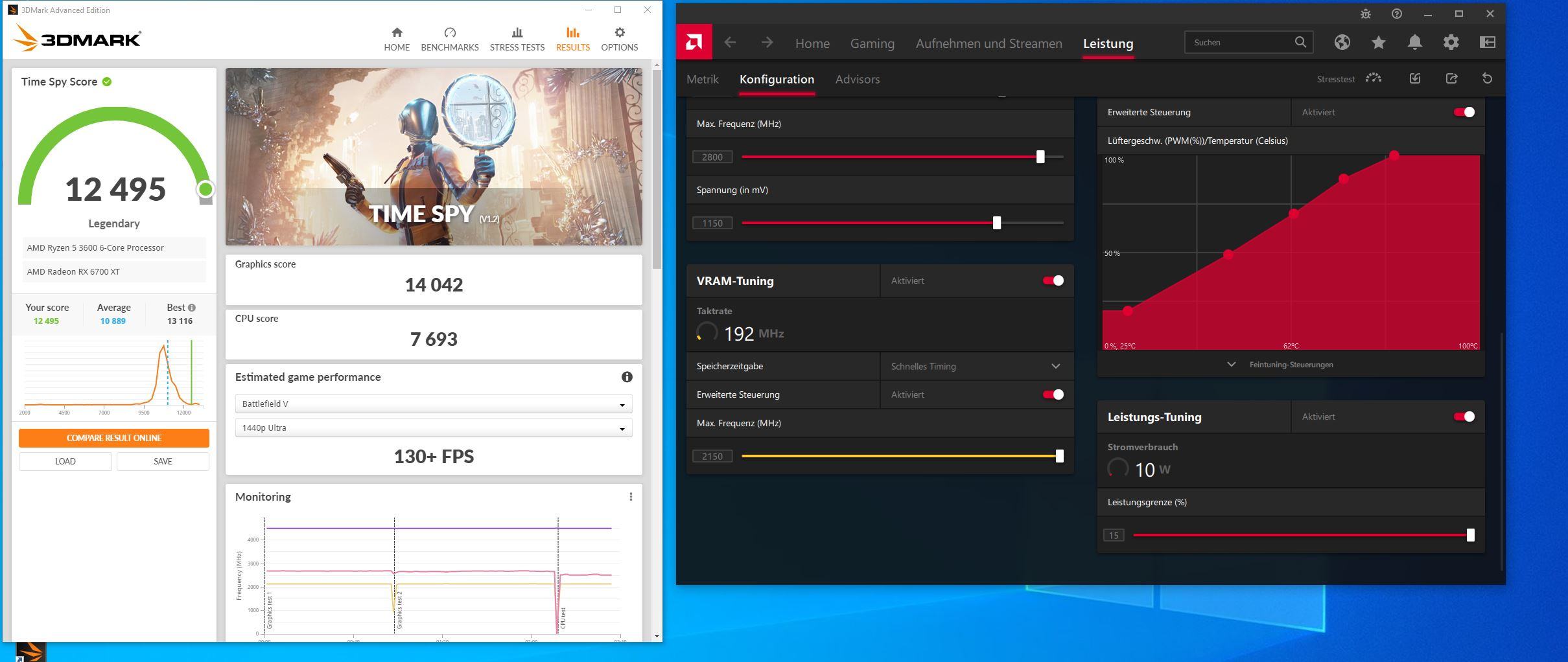The width and height of the screenshot is (1568, 662).
Task: Click the lowest fan curve point near 25°C
Action: [1128, 311]
